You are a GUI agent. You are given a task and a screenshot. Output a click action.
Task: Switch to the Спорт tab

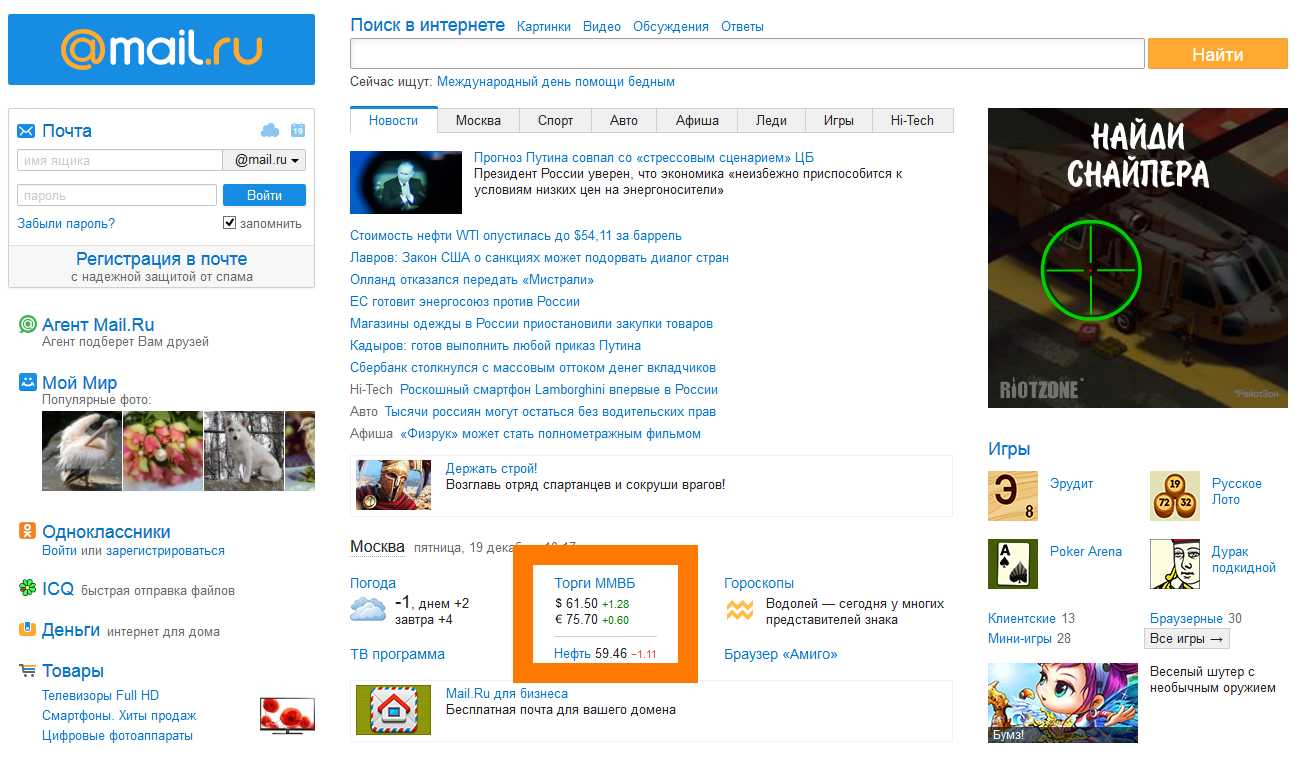click(x=556, y=120)
